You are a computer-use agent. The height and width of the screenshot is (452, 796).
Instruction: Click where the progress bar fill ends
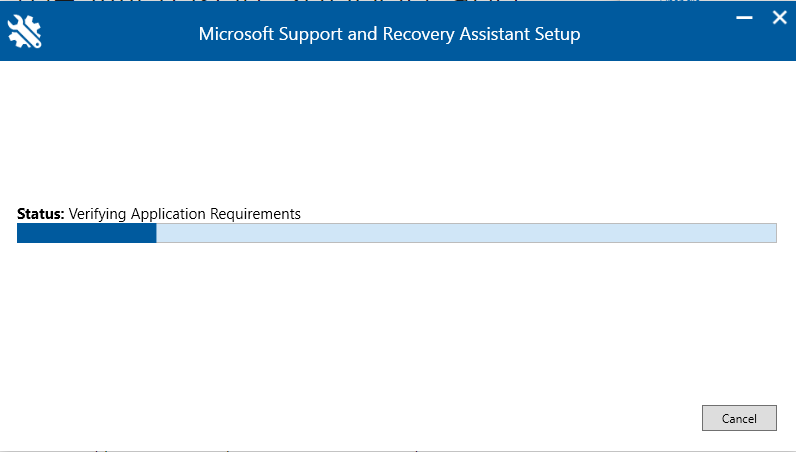click(x=156, y=233)
